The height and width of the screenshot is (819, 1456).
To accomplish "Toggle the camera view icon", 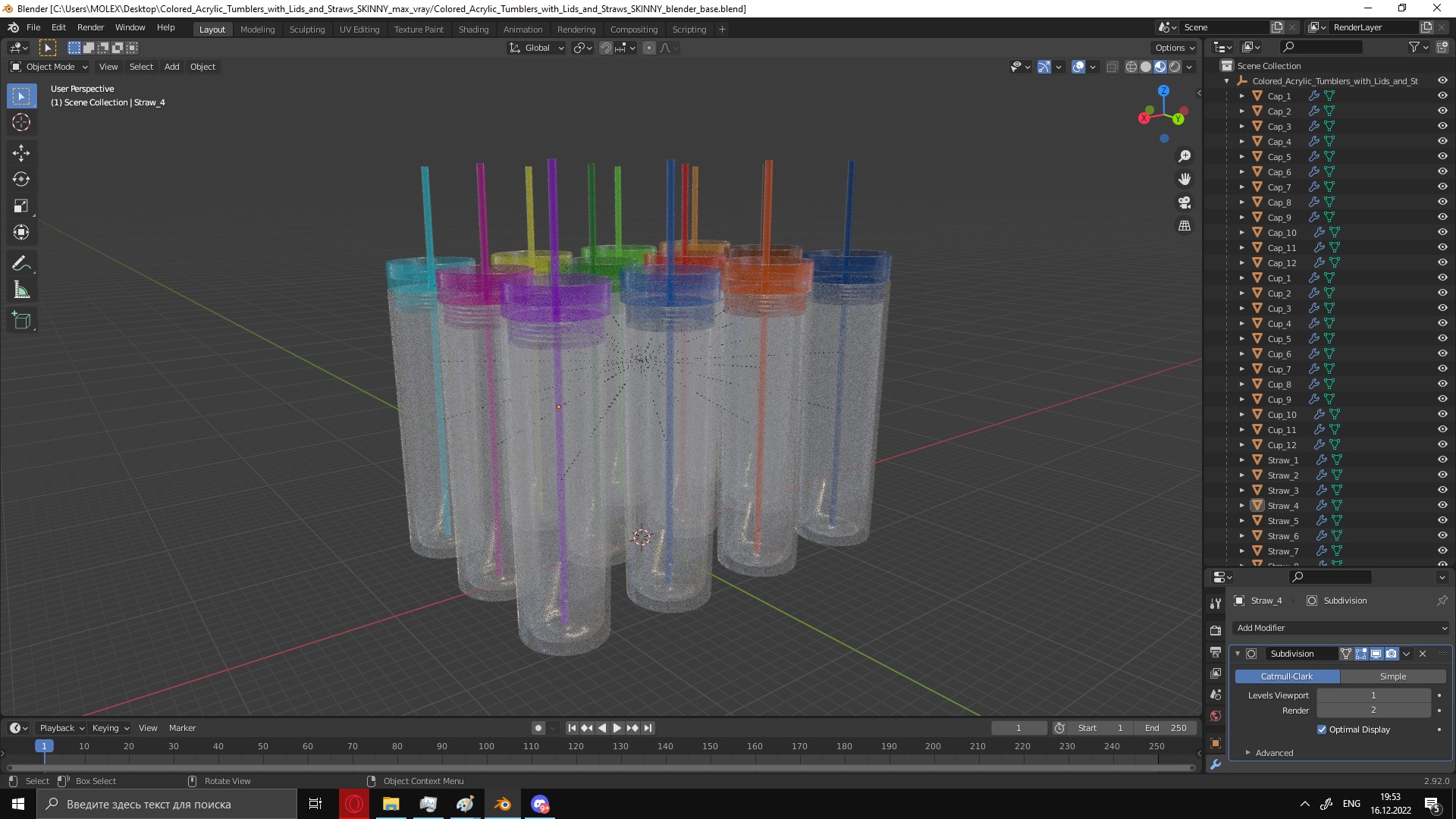I will click(1185, 203).
